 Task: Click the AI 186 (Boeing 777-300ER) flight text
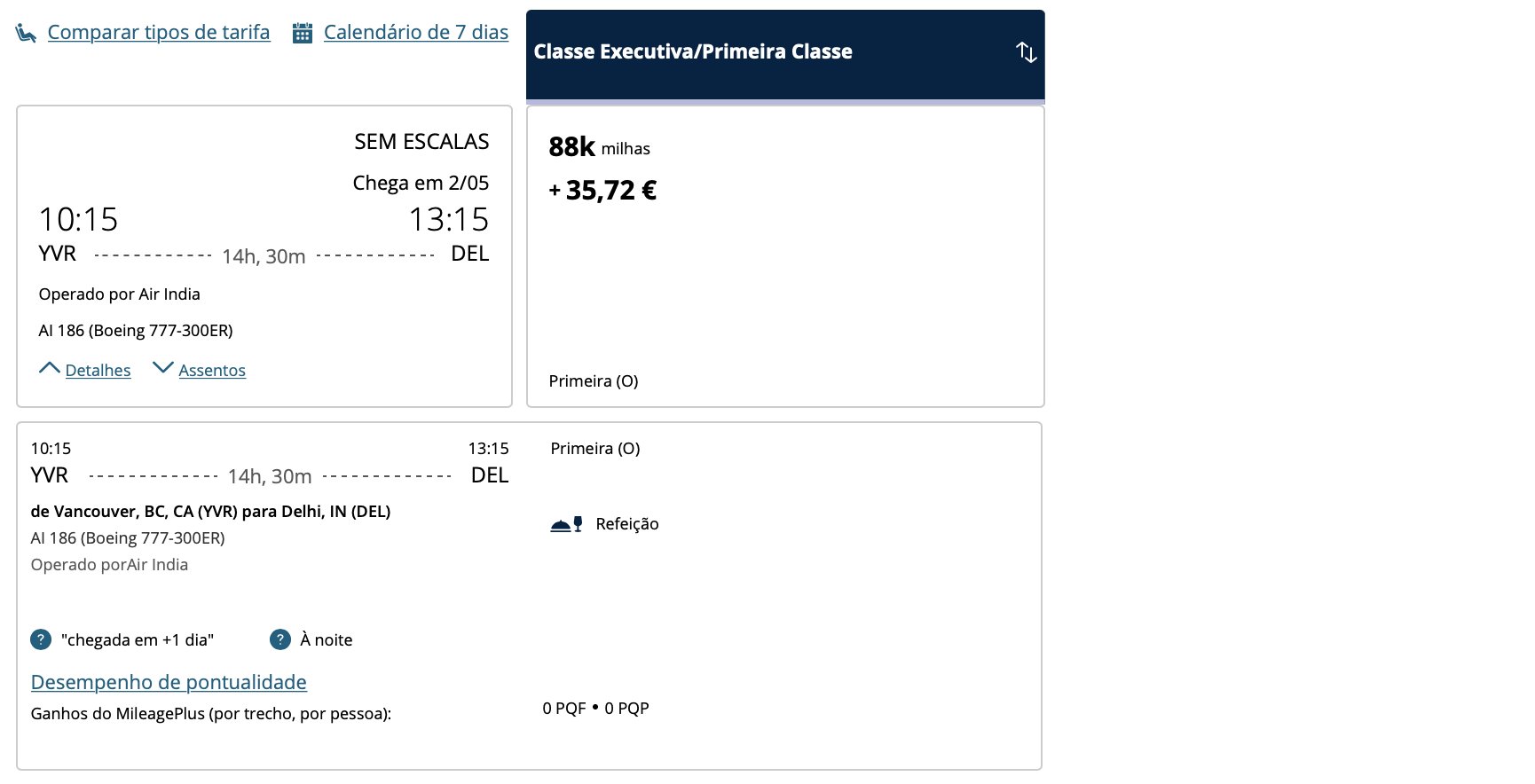(x=136, y=331)
